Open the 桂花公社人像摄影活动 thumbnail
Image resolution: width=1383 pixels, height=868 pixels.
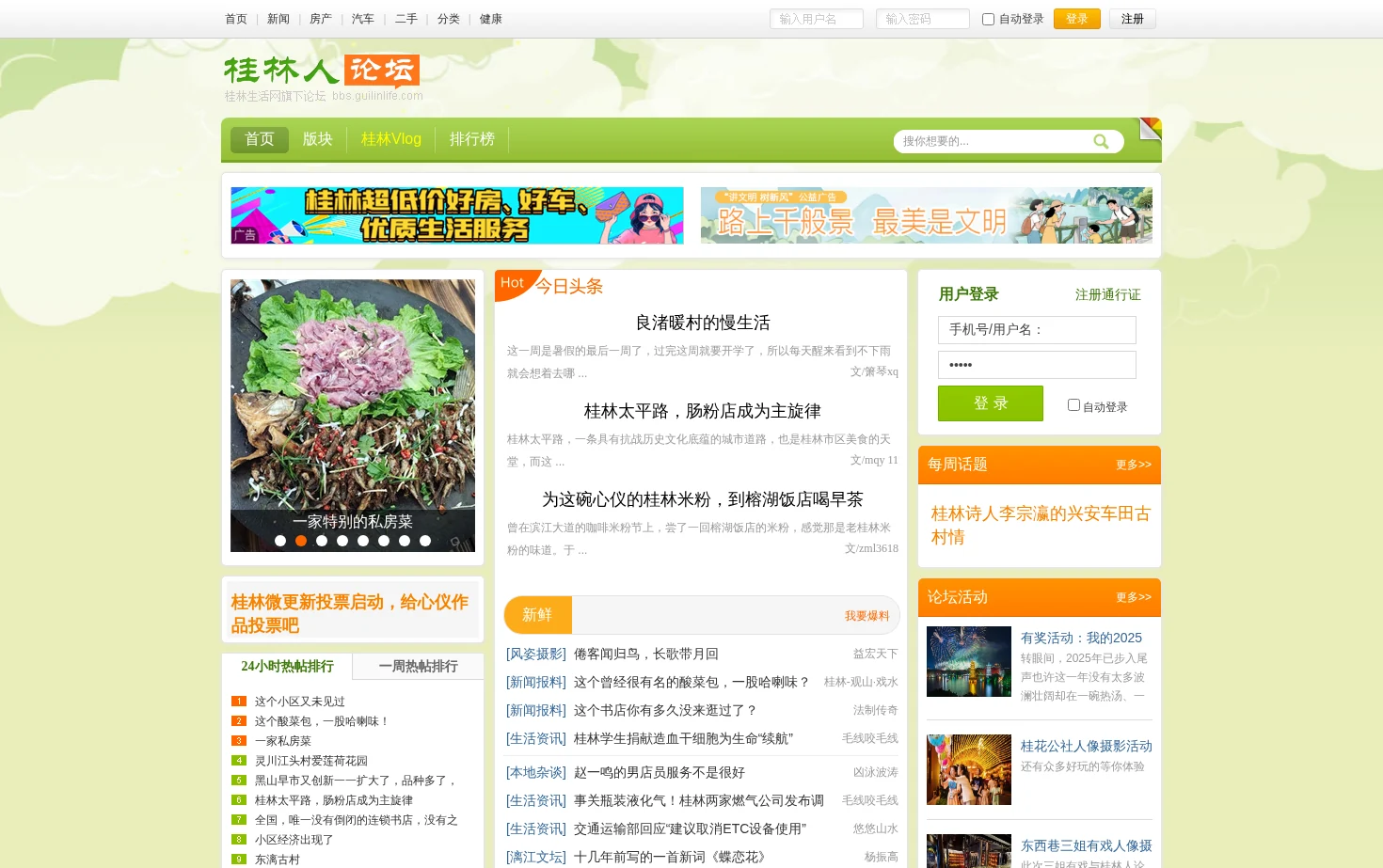[x=969, y=769]
